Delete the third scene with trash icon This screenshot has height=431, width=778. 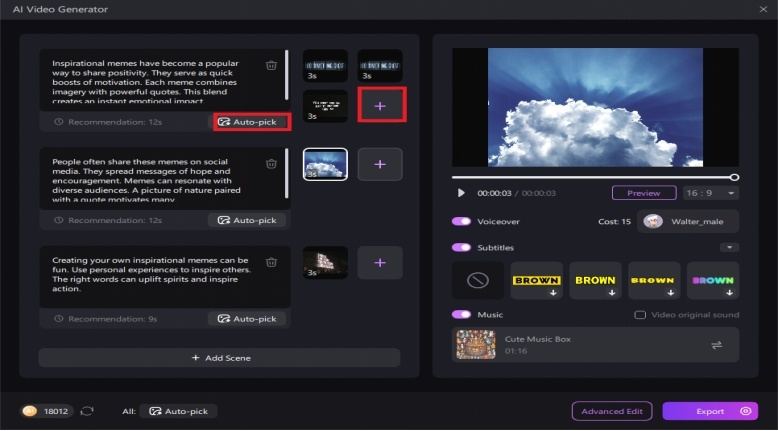pos(271,262)
